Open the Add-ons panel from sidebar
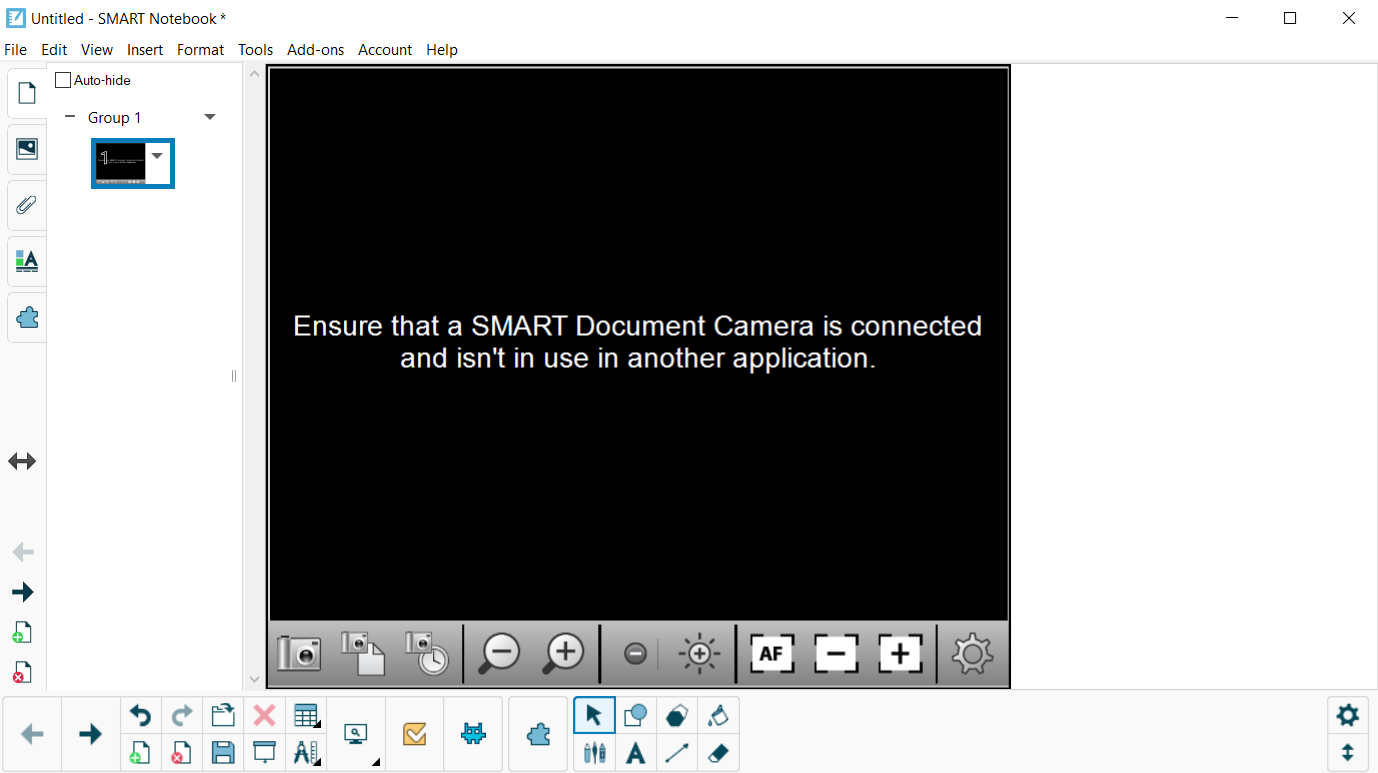 coord(26,317)
